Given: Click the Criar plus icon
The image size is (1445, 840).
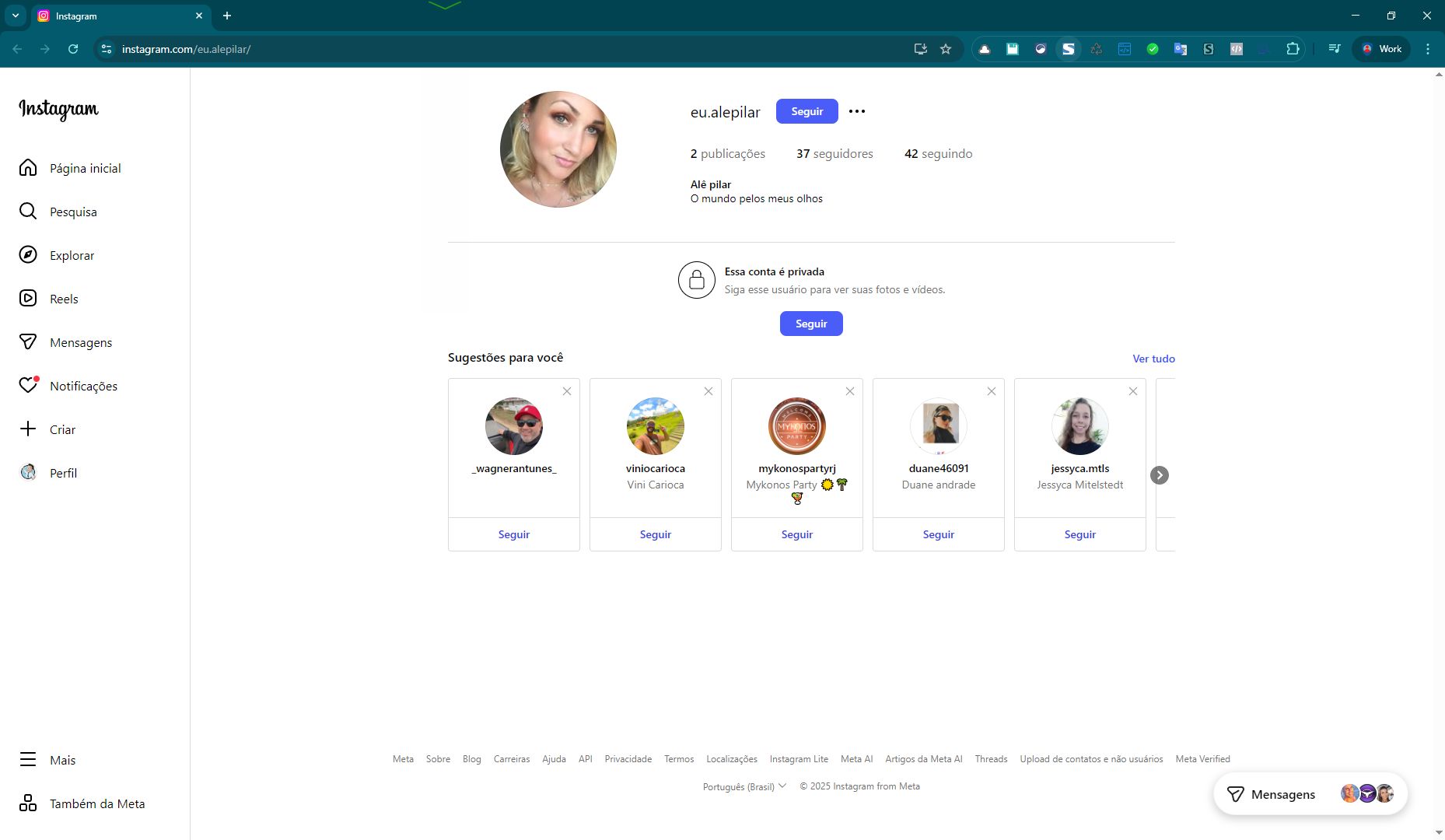Looking at the screenshot, I should 28,429.
